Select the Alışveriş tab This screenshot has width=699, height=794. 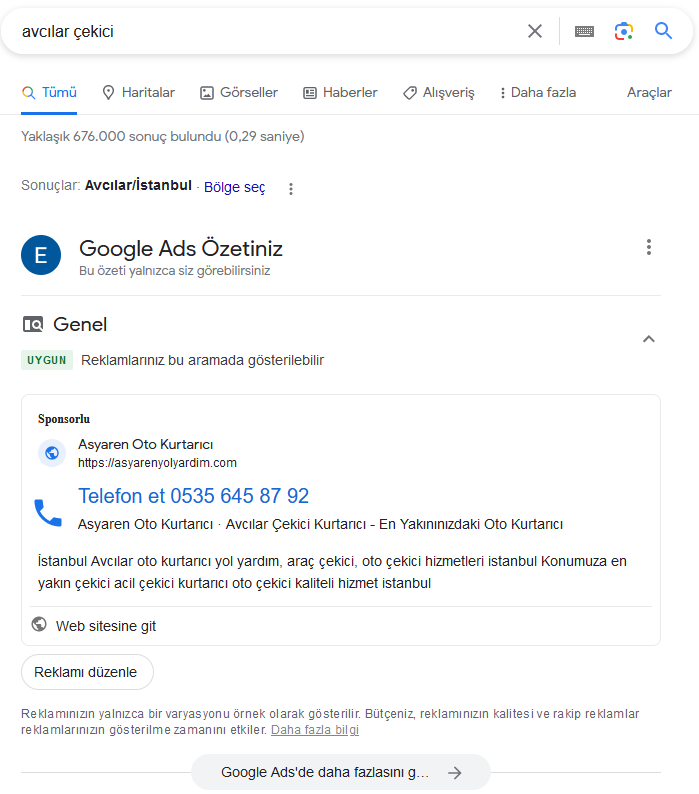click(x=439, y=93)
